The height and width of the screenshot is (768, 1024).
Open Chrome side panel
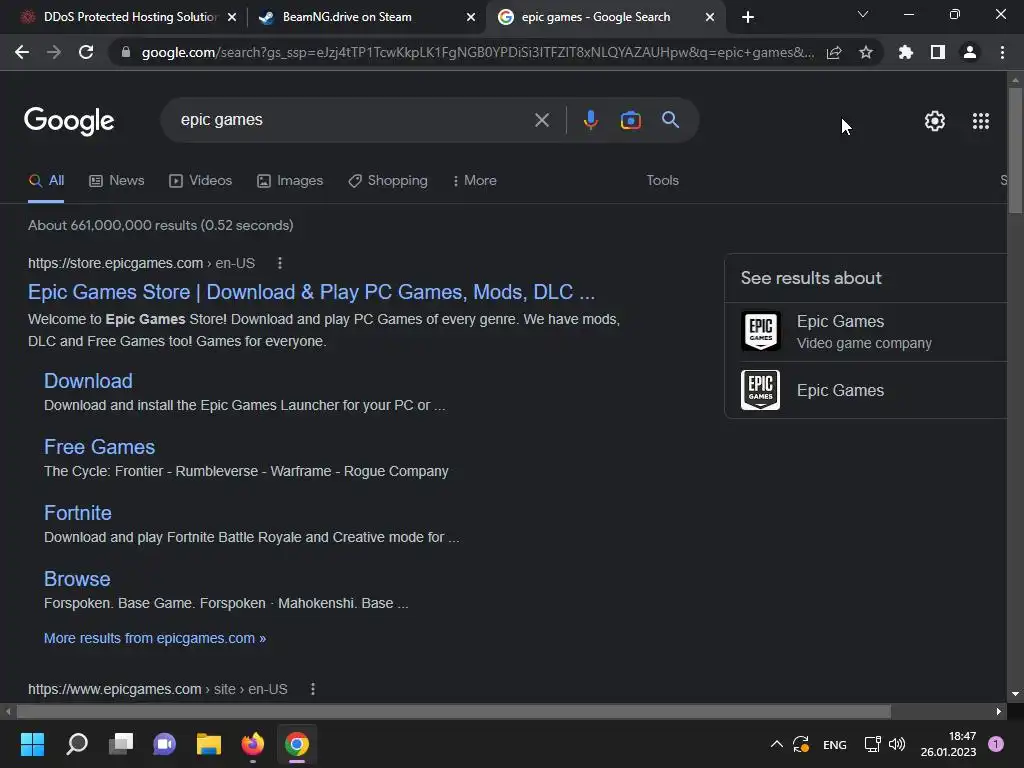click(x=938, y=52)
